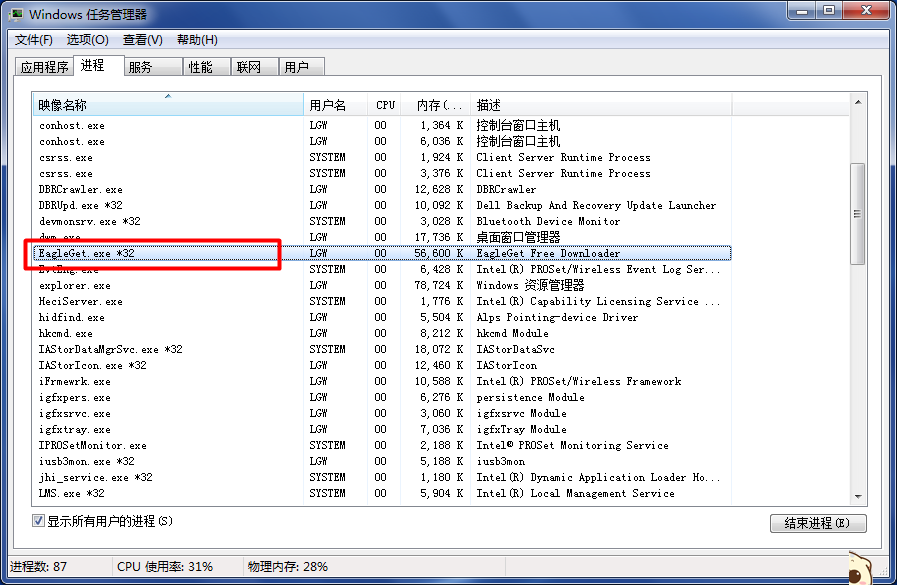Click the Intel(R) Local Management Service description
The height and width of the screenshot is (585, 897).
coord(575,494)
